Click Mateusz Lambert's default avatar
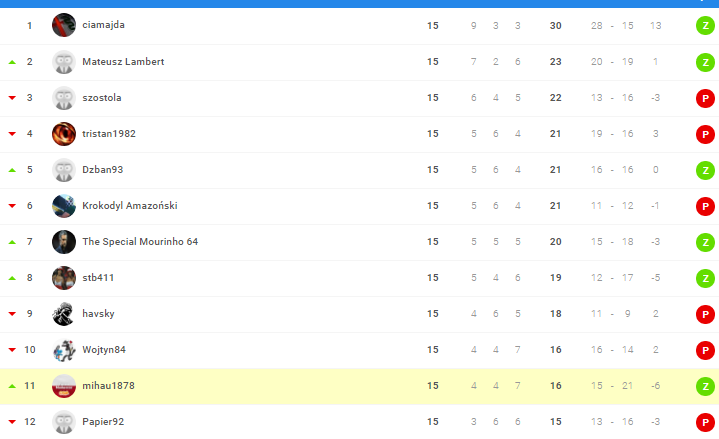Image resolution: width=719 pixels, height=439 pixels. tap(64, 61)
